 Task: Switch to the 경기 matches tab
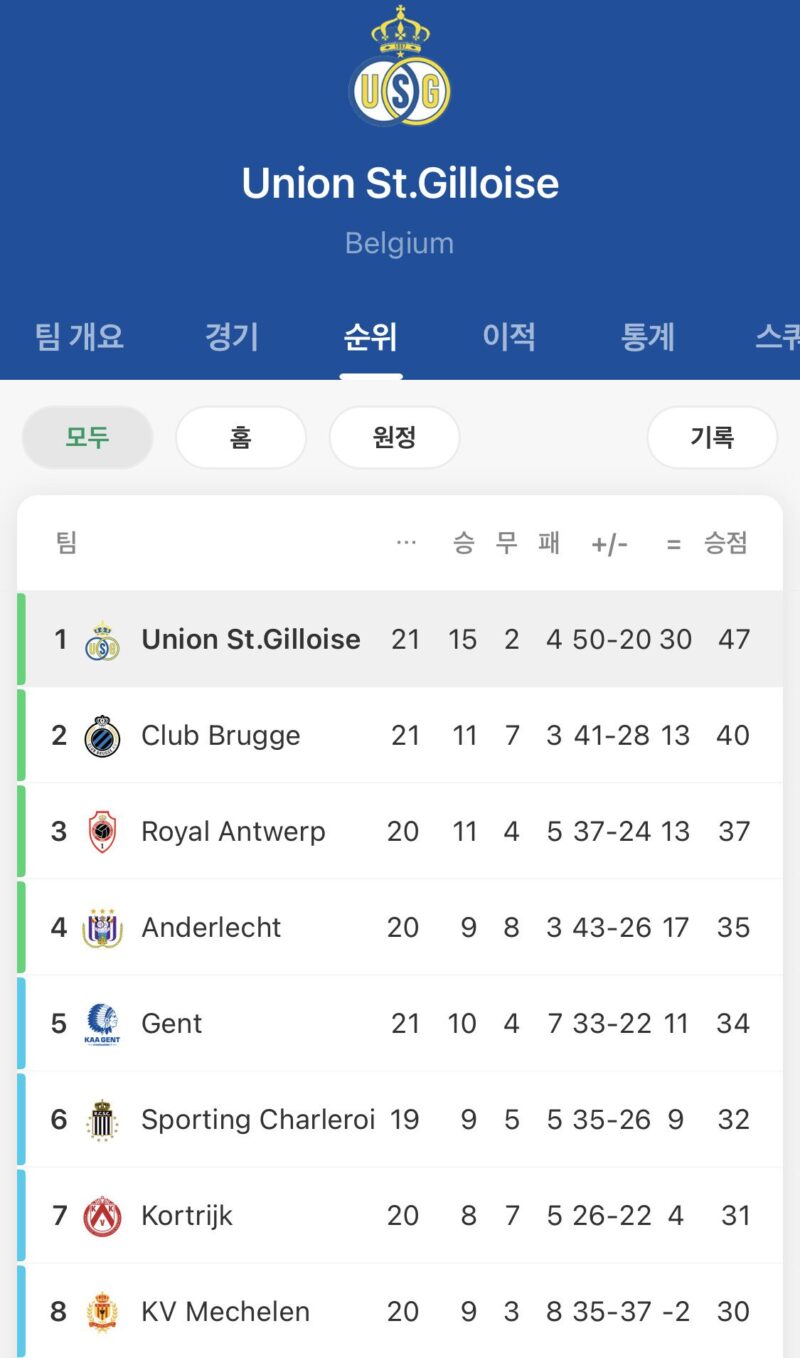click(232, 337)
